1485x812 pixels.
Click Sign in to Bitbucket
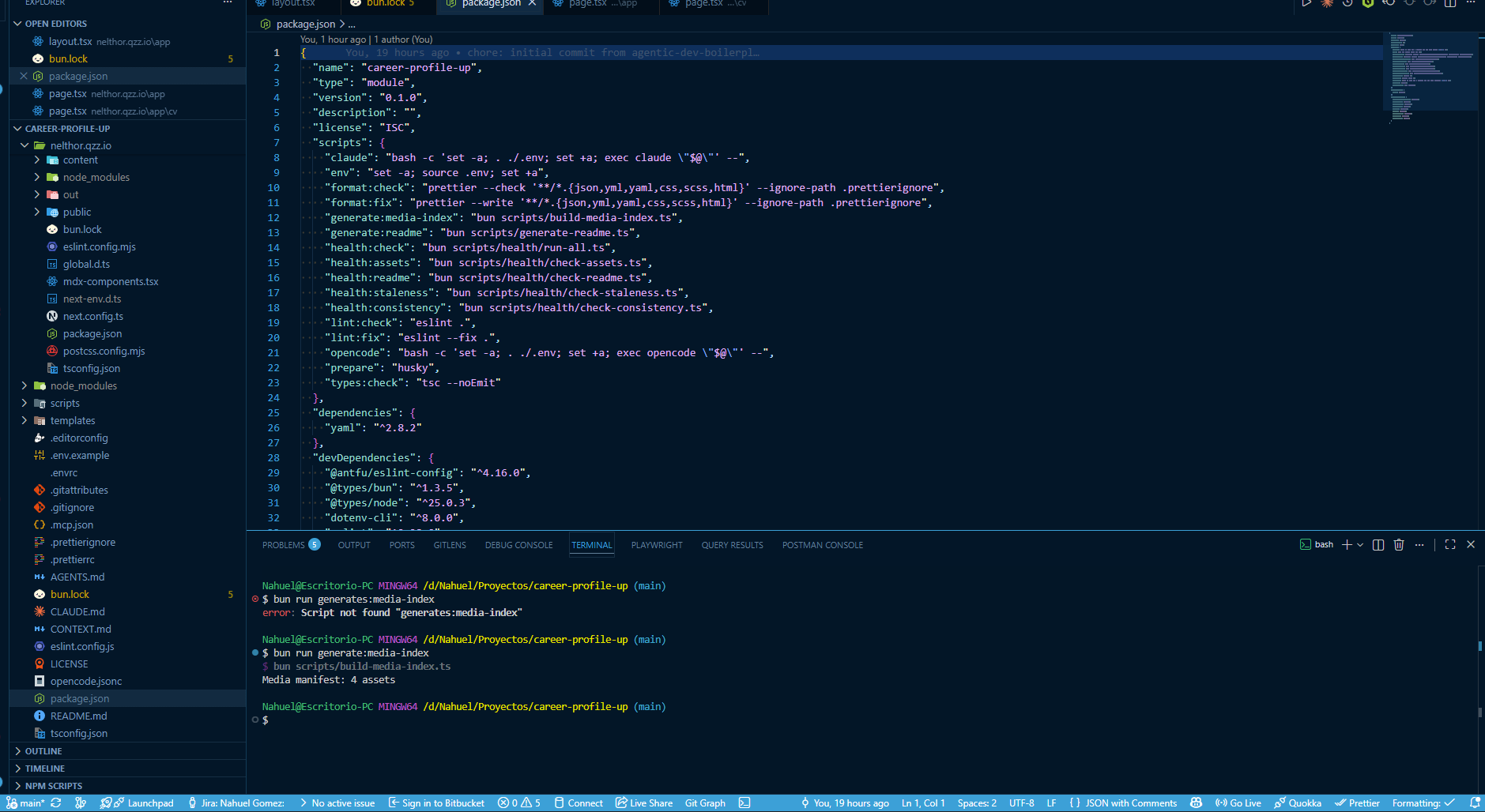(x=436, y=803)
